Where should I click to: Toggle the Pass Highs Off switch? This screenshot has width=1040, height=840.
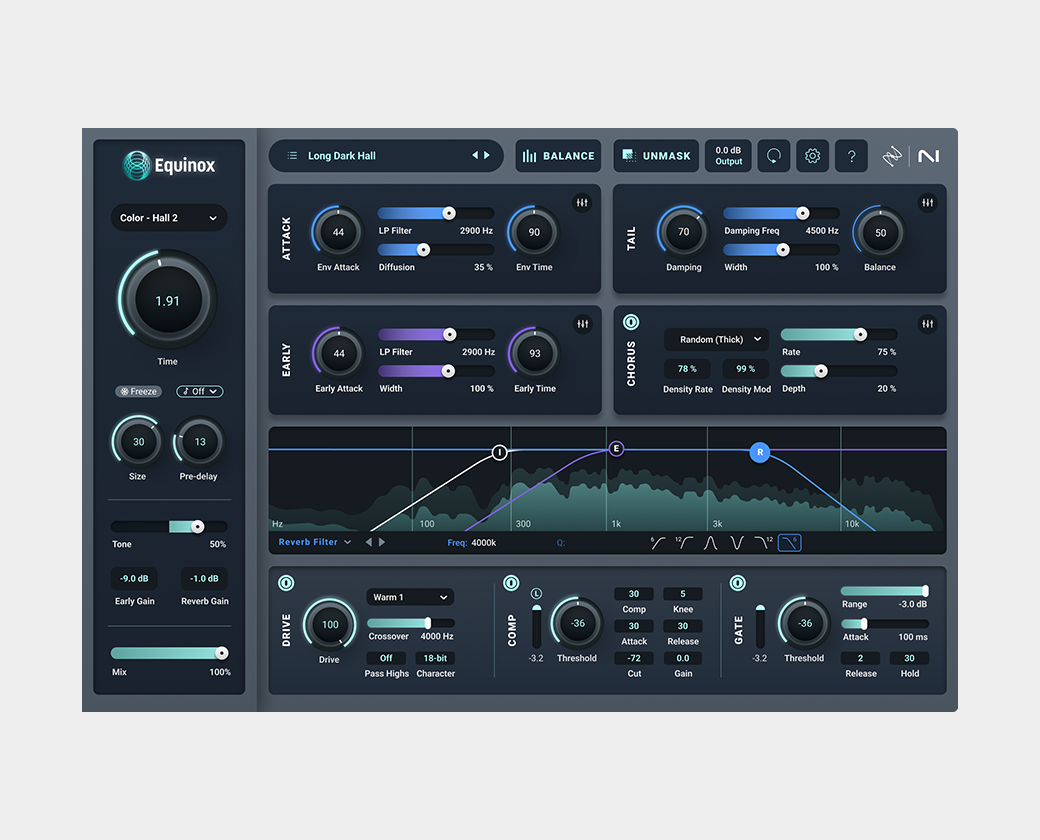pyautogui.click(x=386, y=658)
